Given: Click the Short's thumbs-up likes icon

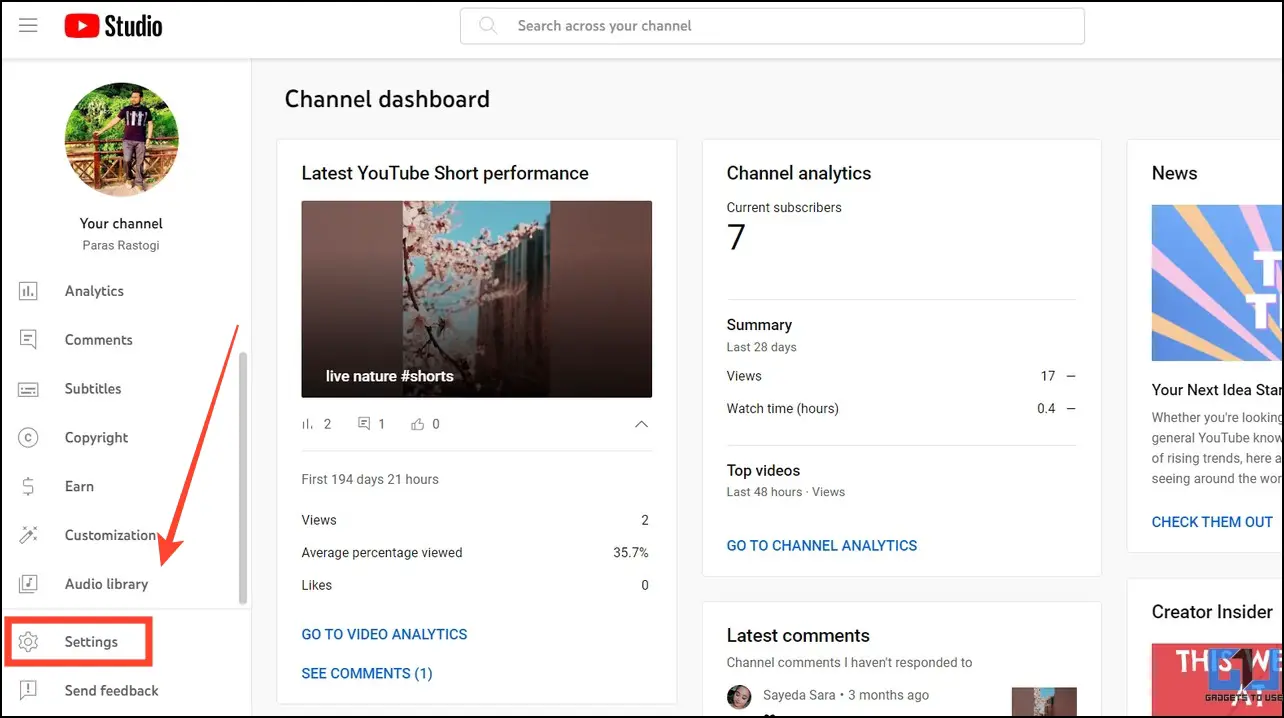Looking at the screenshot, I should (x=418, y=424).
